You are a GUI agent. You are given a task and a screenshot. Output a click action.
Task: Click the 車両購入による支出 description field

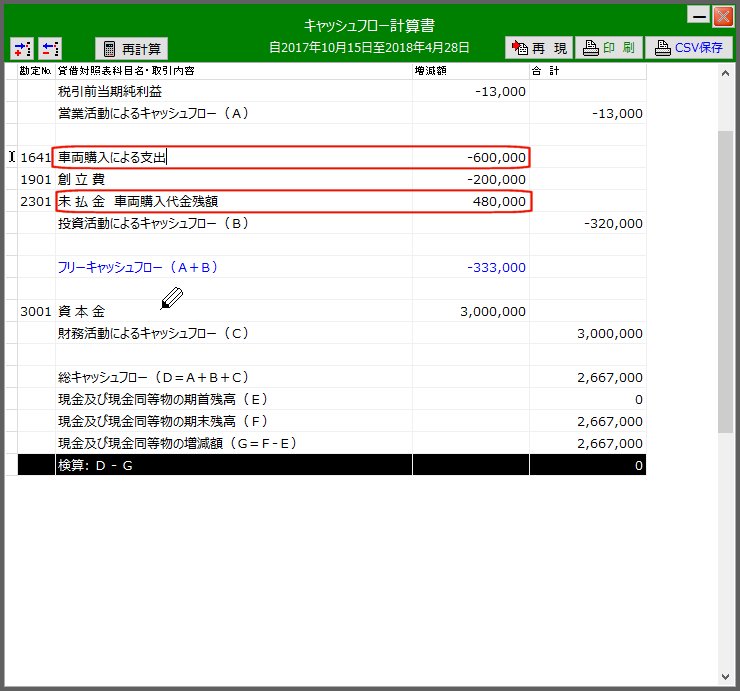pos(232,157)
